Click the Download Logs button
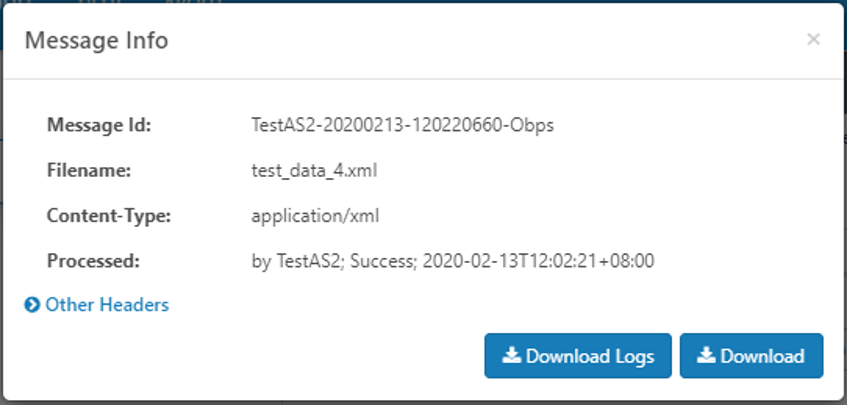The height and width of the screenshot is (405, 847). tap(578, 356)
